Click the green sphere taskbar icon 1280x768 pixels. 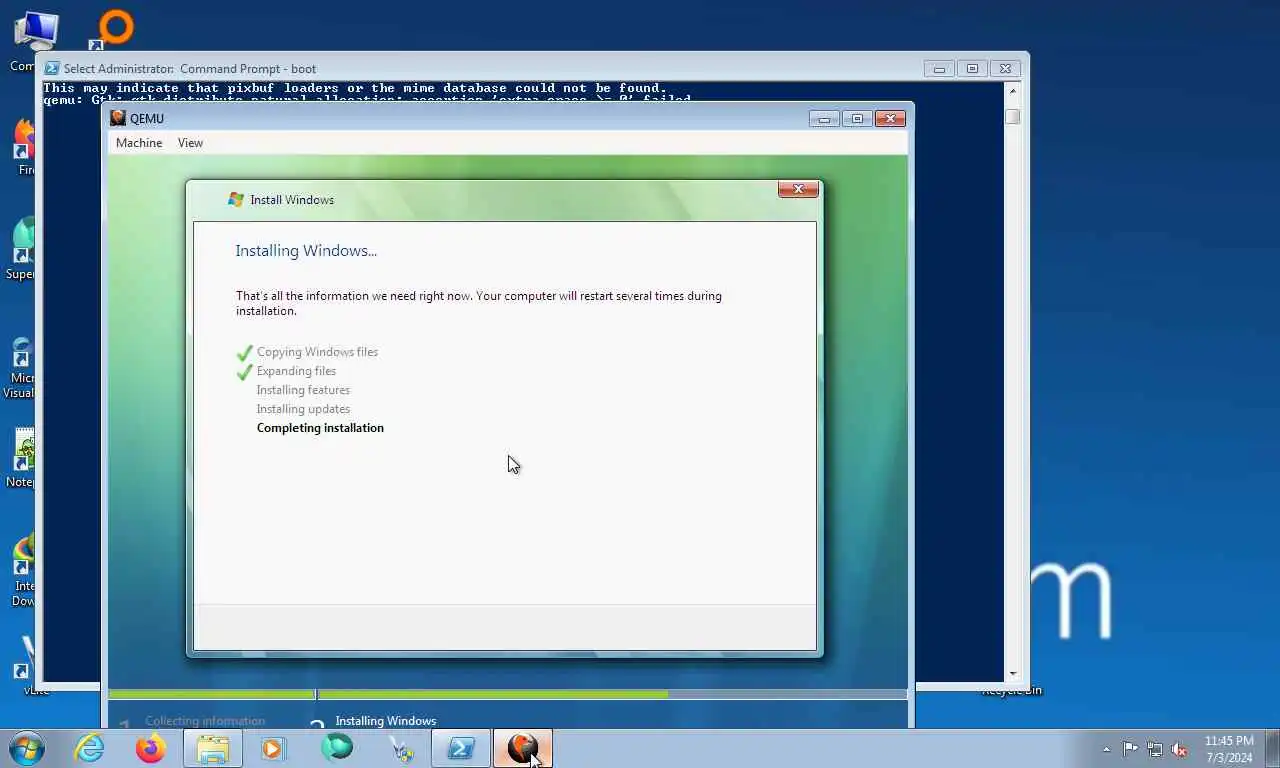tap(337, 748)
